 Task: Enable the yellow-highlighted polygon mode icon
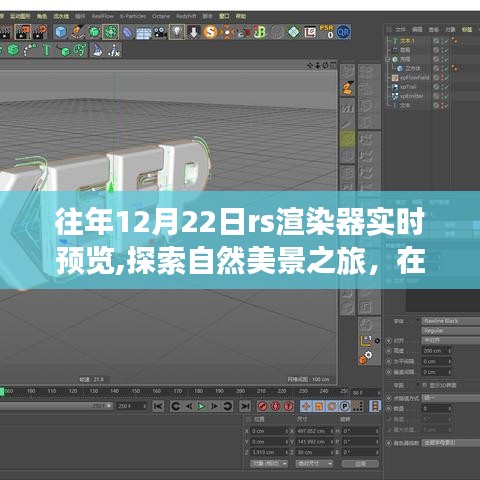(347, 139)
